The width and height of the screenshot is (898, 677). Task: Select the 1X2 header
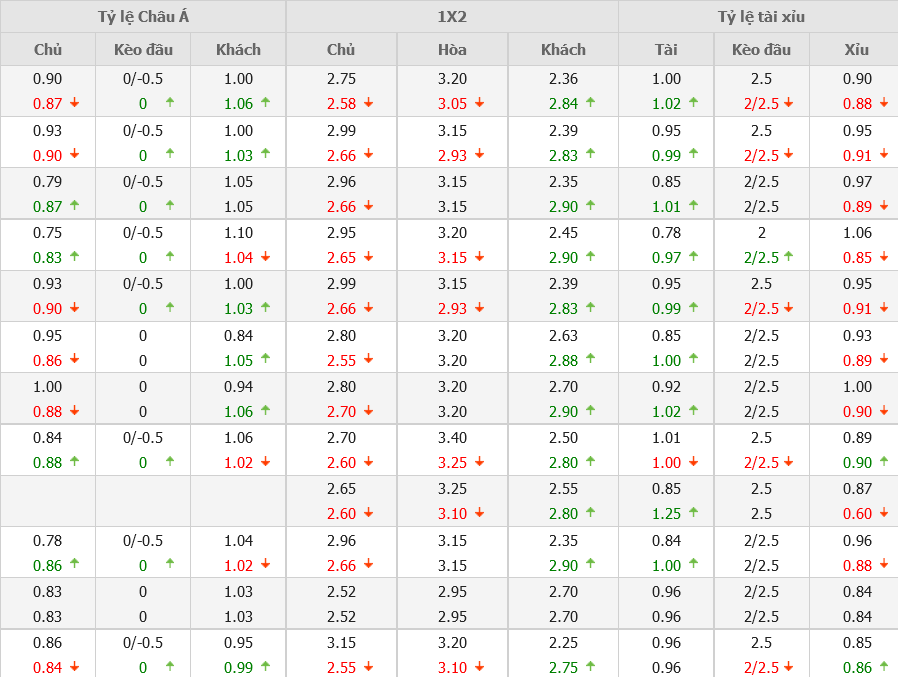[452, 17]
